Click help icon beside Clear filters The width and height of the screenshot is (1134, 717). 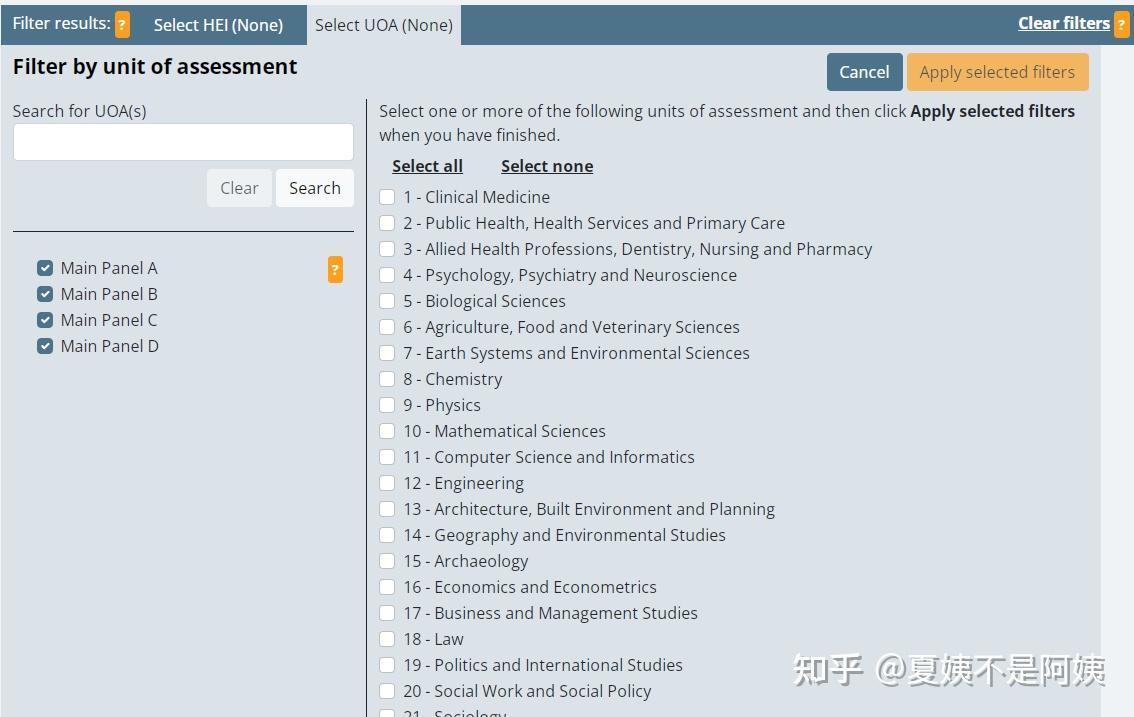[1122, 25]
